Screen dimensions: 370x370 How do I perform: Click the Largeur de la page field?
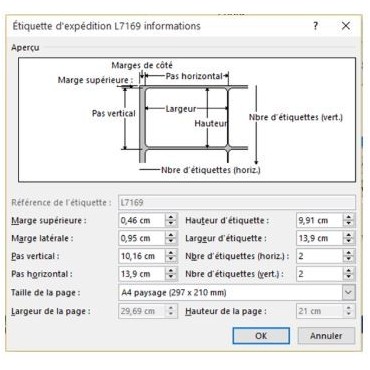point(142,311)
